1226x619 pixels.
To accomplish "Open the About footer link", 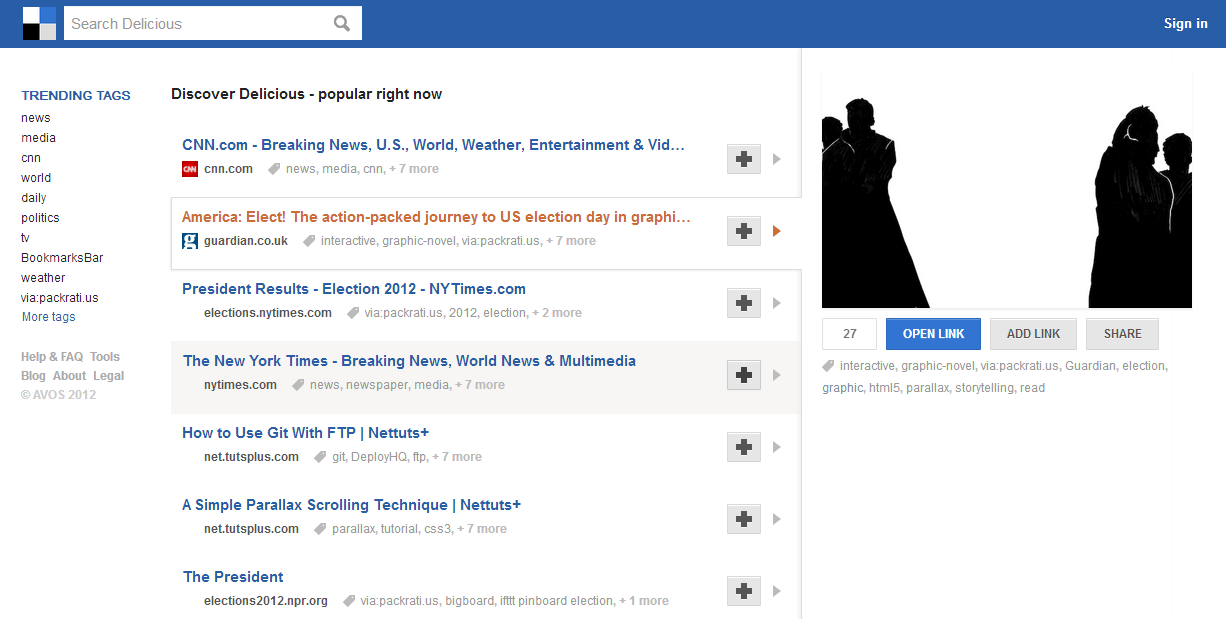I will point(70,376).
